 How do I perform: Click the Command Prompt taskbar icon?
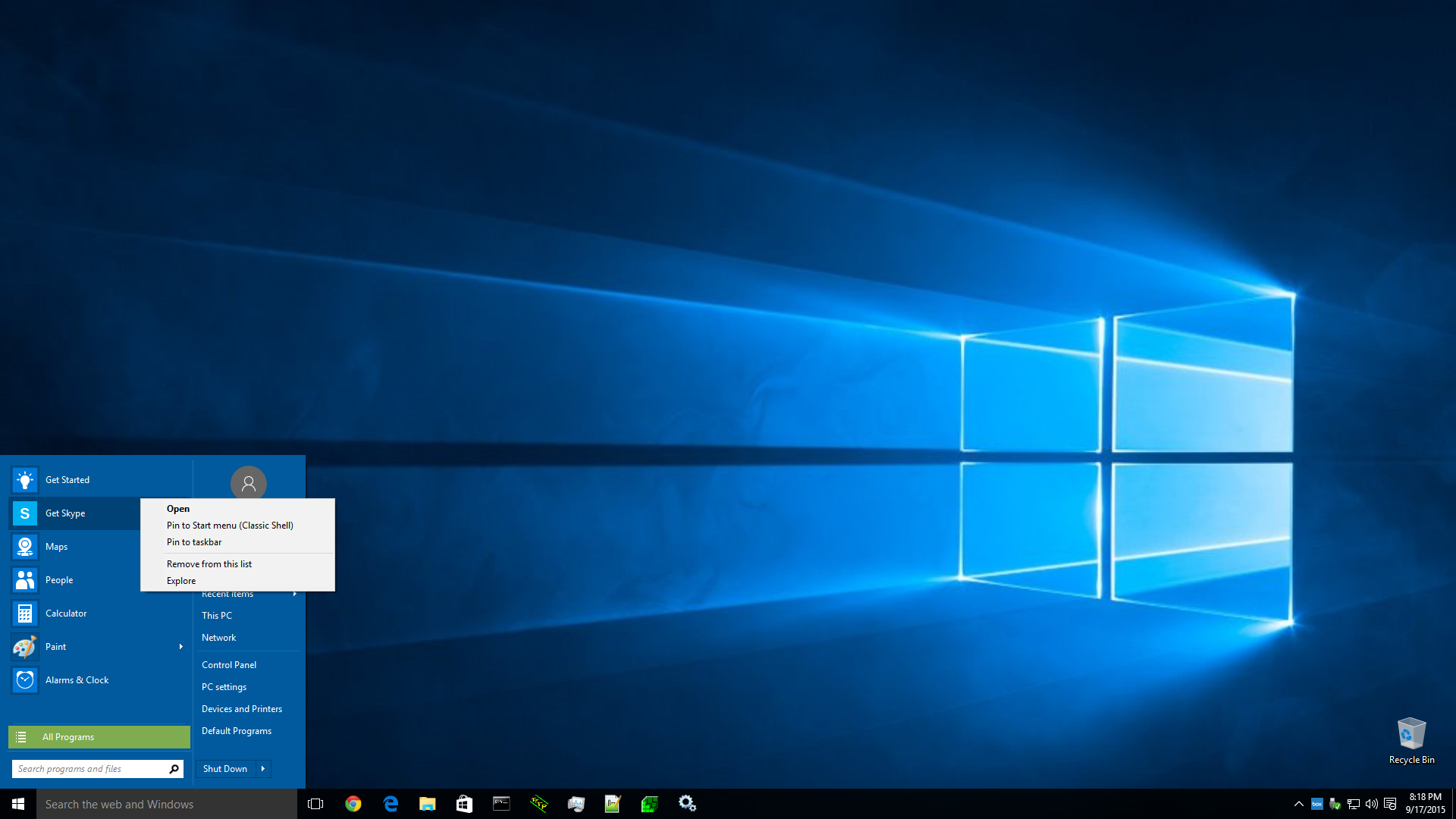(501, 804)
